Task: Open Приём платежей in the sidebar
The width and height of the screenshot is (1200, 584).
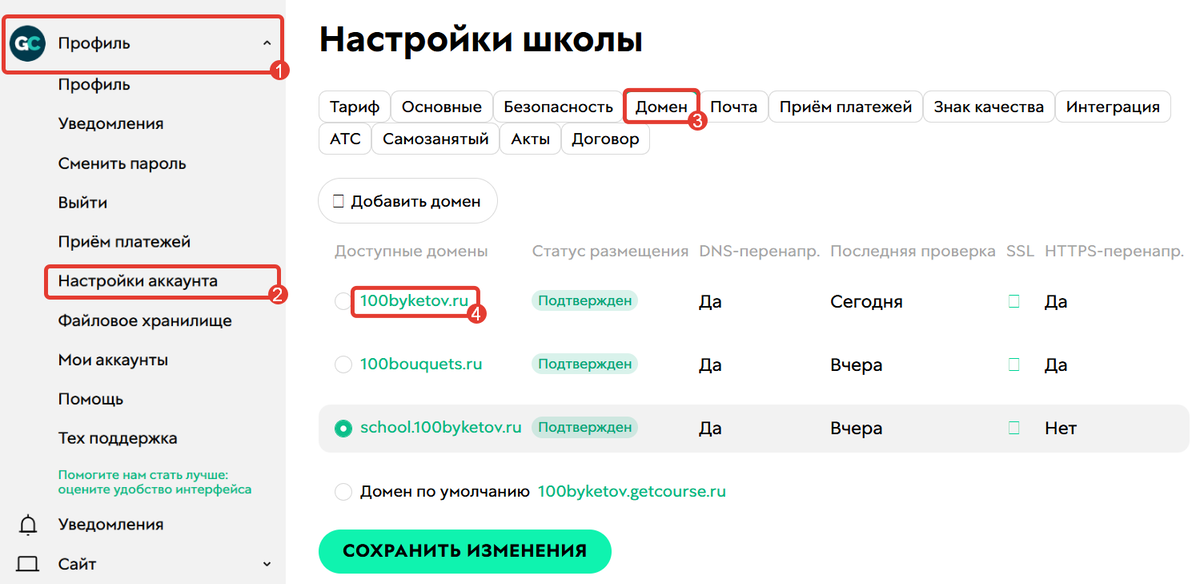Action: click(x=124, y=242)
